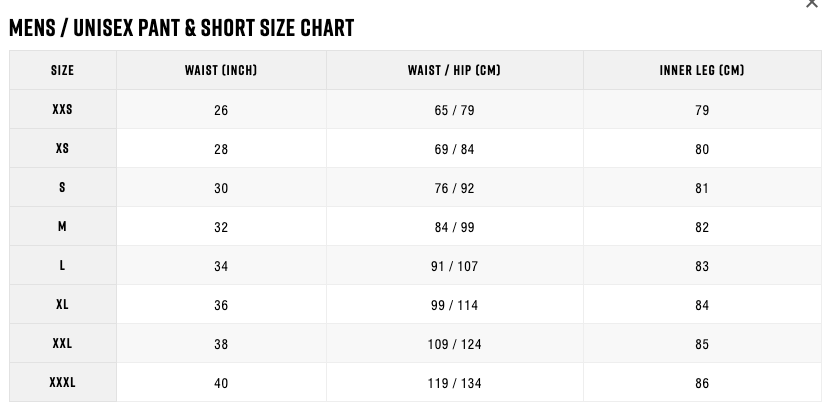Screen dimensions: 831x416
Task: Select the XXL size row label
Action: 63,343
